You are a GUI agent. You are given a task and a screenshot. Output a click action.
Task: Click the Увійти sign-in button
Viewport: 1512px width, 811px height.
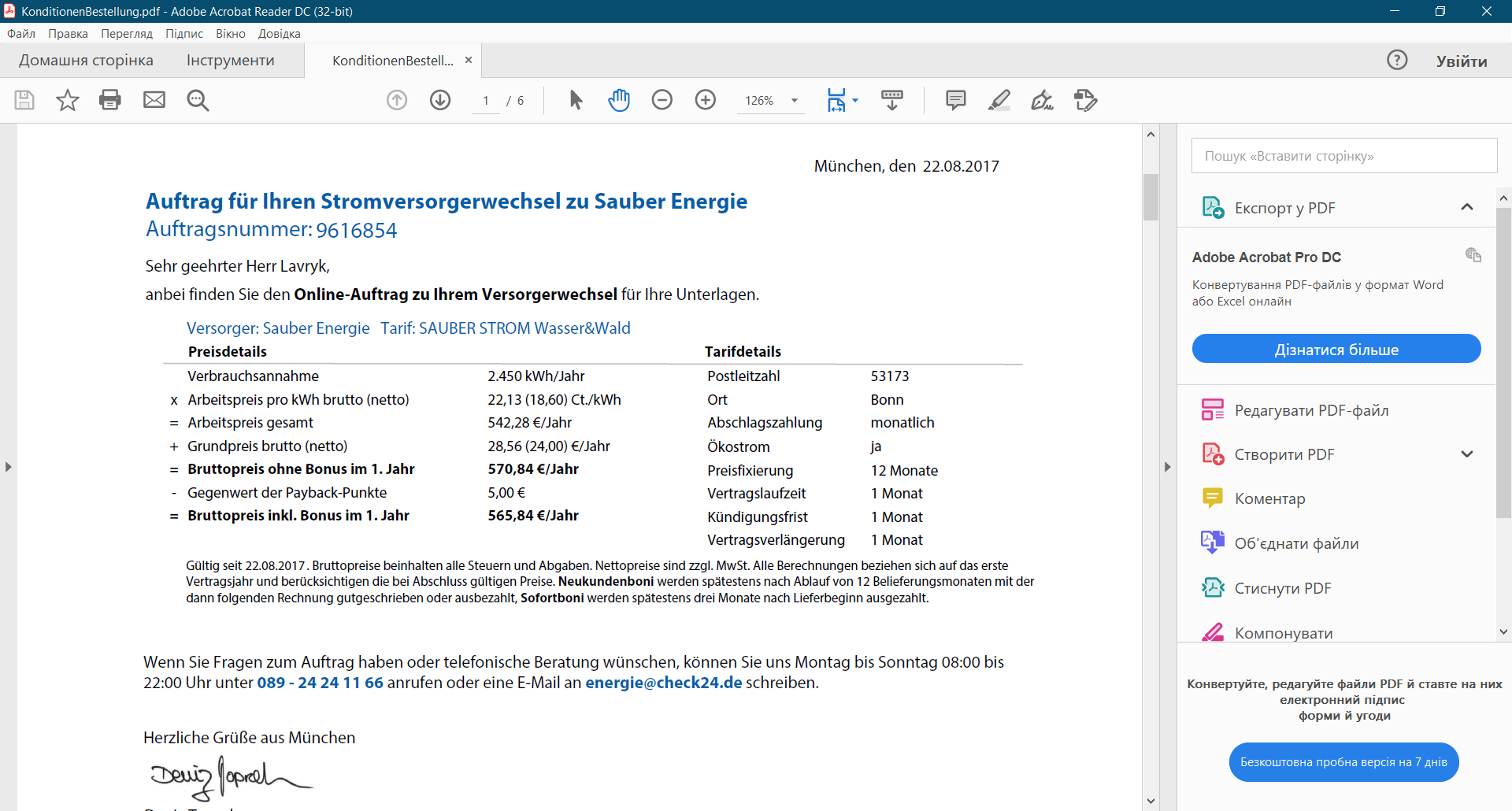[1462, 61]
